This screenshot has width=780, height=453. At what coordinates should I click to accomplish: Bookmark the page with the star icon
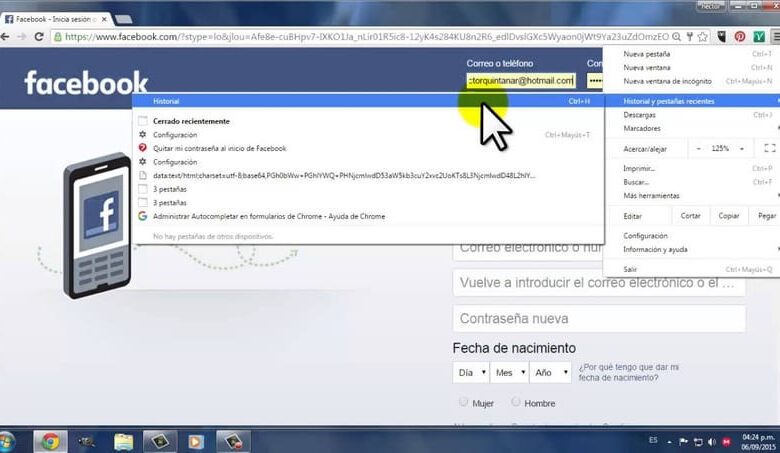[x=702, y=37]
